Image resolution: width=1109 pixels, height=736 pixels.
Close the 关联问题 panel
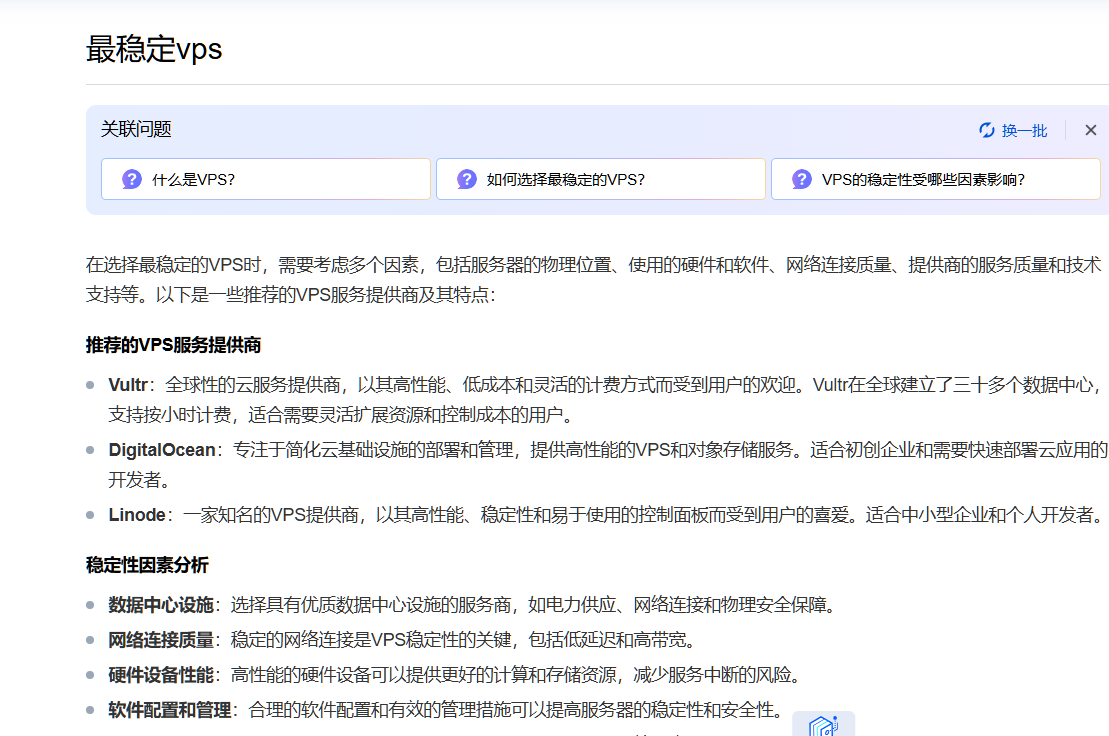click(x=1091, y=130)
